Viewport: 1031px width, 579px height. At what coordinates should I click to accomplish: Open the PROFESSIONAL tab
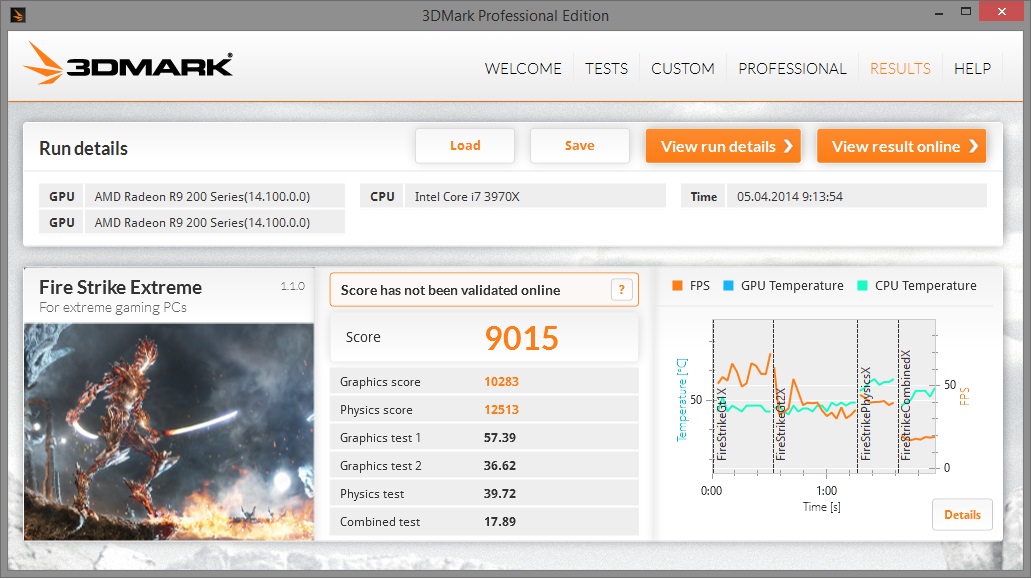pos(792,68)
